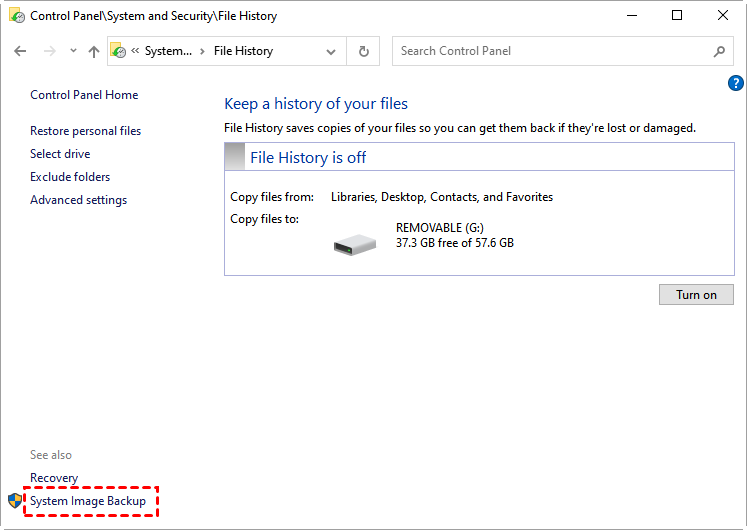
Task: Click the search magnifier icon
Action: coord(719,51)
